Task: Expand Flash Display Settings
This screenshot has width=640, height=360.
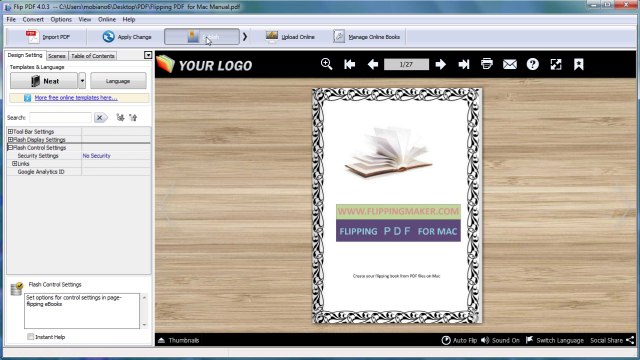Action: click(10, 140)
